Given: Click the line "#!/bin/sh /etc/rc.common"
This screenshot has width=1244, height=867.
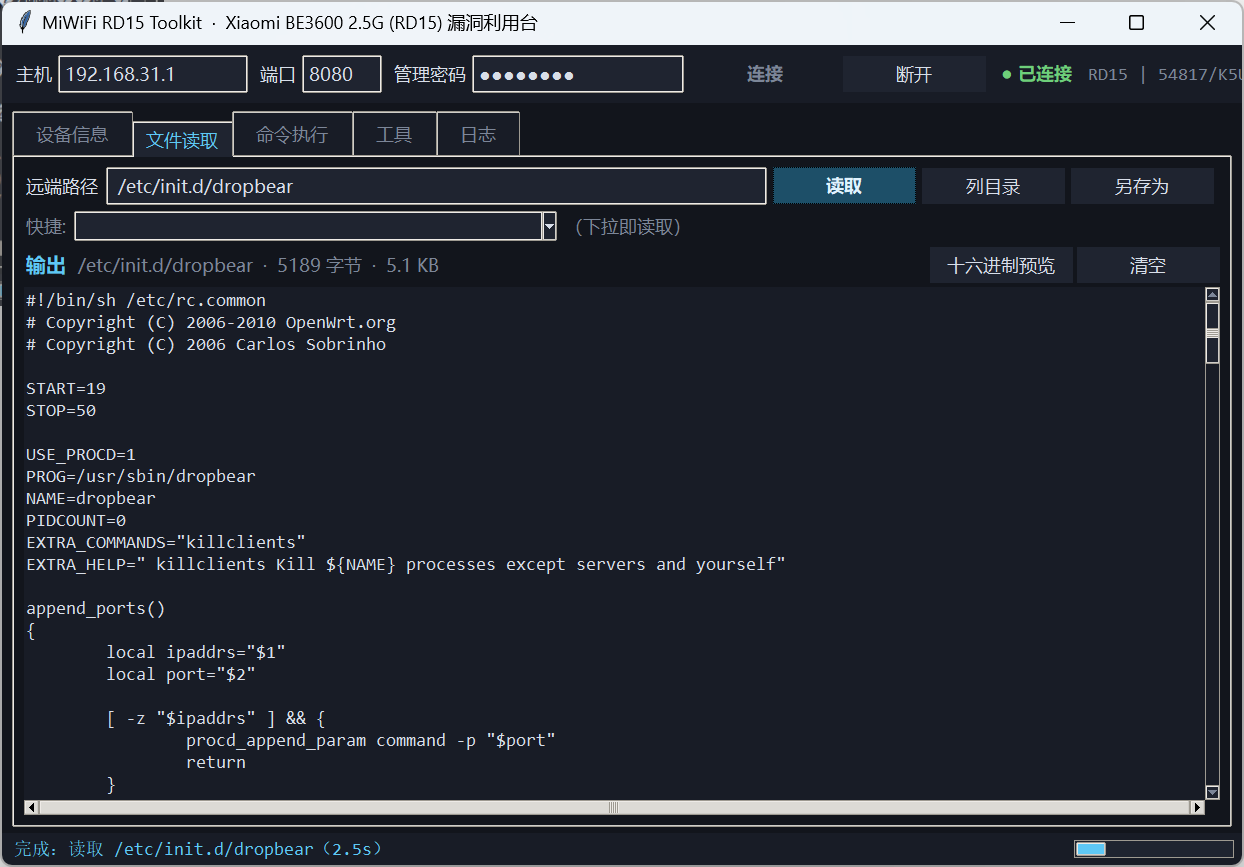Looking at the screenshot, I should coord(146,300).
